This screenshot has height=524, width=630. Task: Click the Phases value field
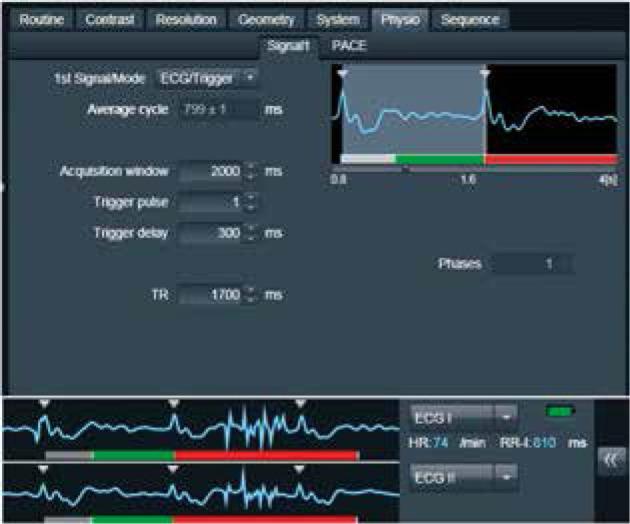(531, 264)
